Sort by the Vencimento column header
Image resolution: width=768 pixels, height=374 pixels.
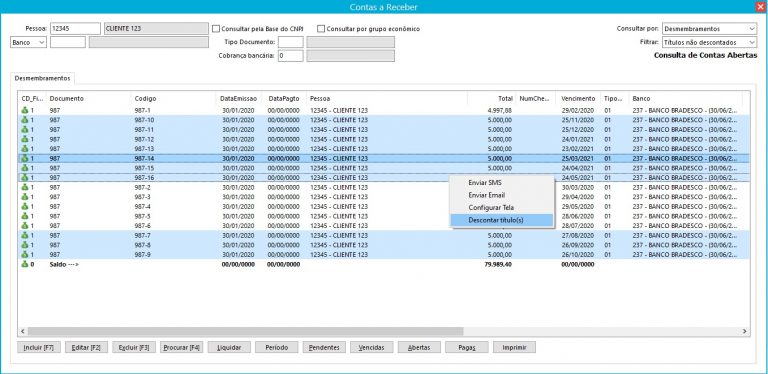tap(578, 98)
